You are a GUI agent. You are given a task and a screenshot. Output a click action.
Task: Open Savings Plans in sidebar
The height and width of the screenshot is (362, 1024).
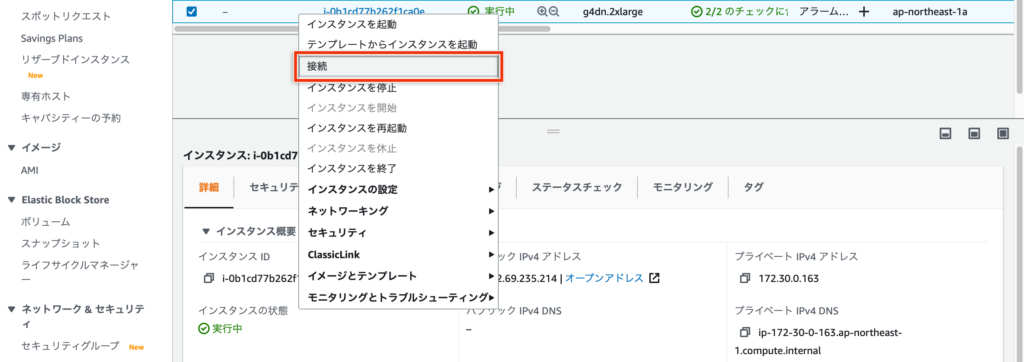[52, 39]
